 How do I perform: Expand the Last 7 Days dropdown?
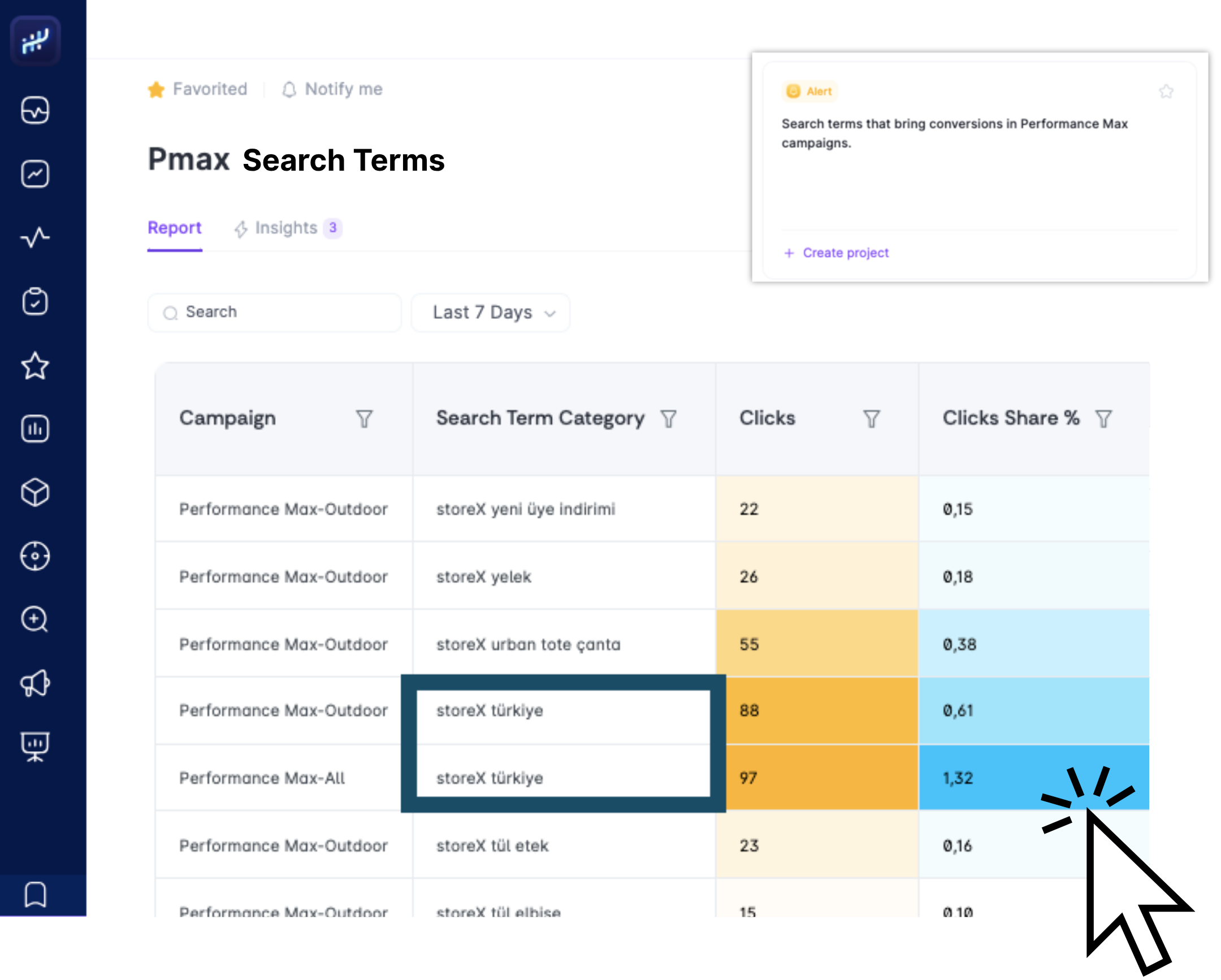coord(491,313)
